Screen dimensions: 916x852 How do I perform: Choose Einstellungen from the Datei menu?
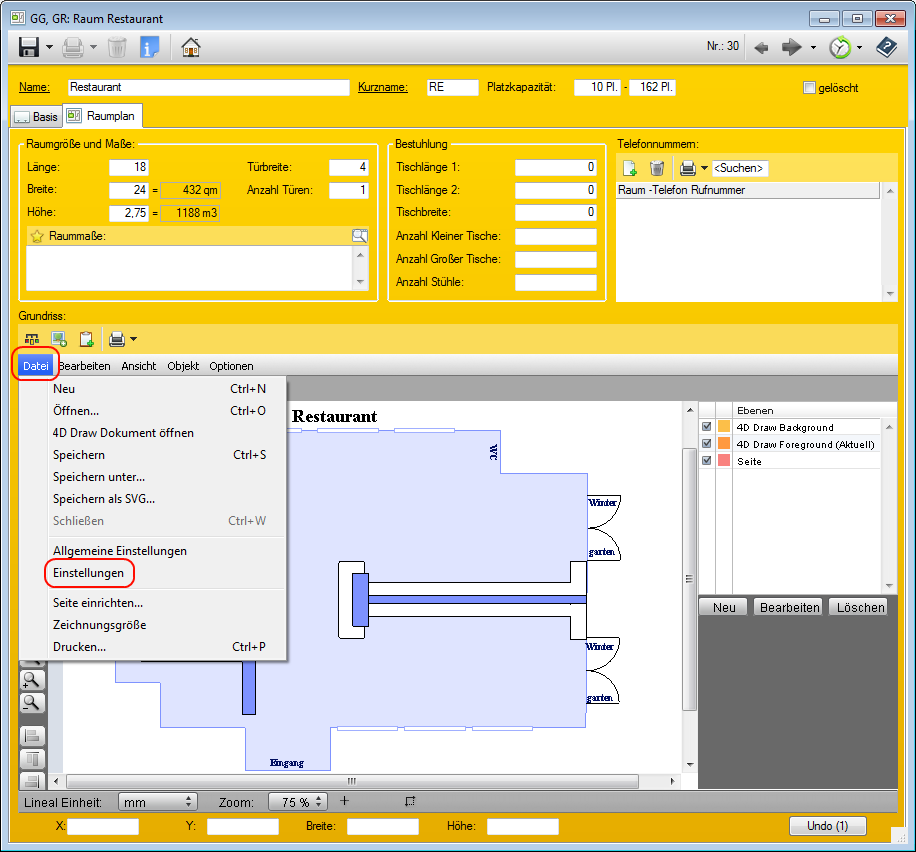pos(89,573)
